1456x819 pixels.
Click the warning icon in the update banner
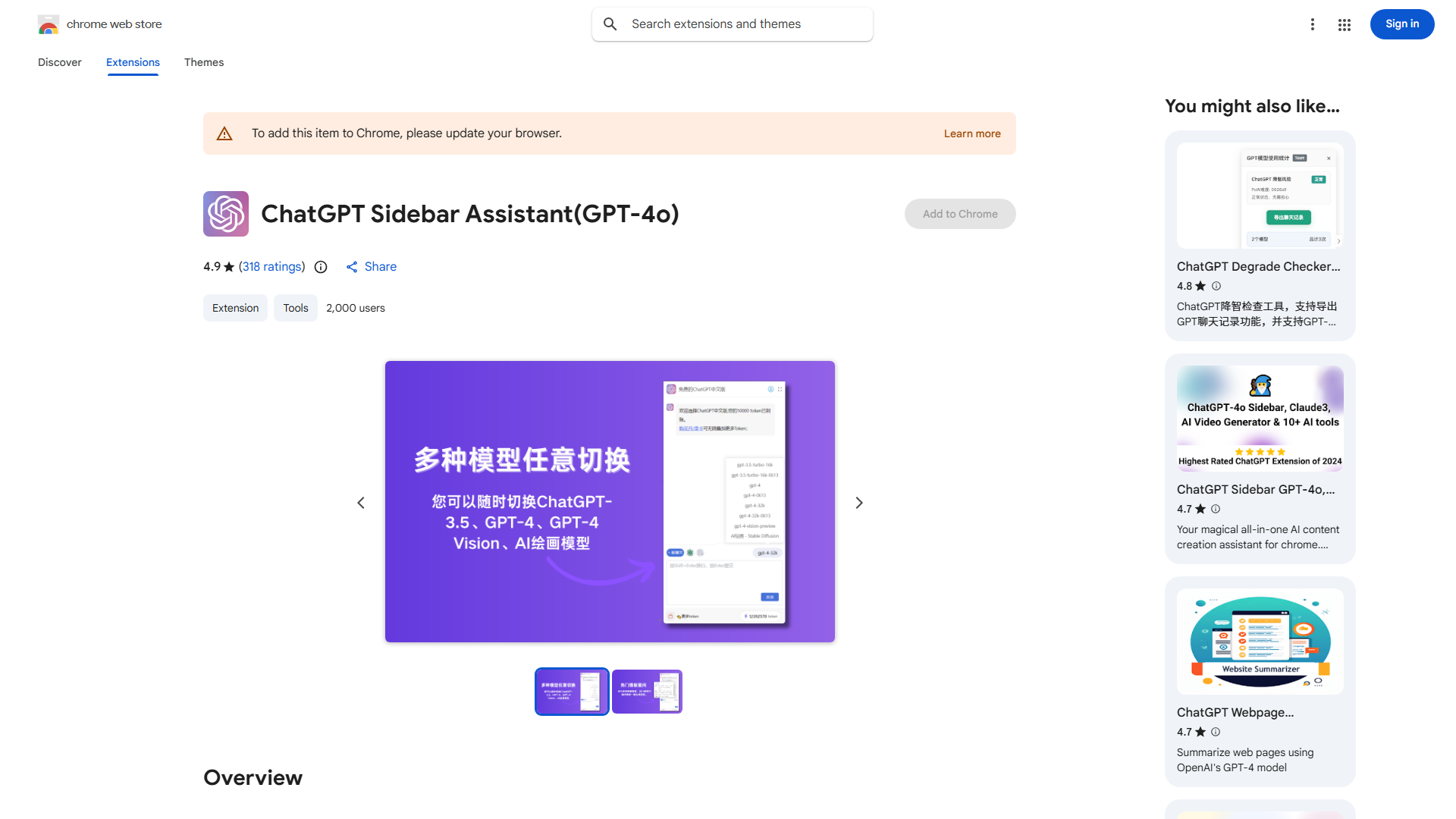(224, 133)
